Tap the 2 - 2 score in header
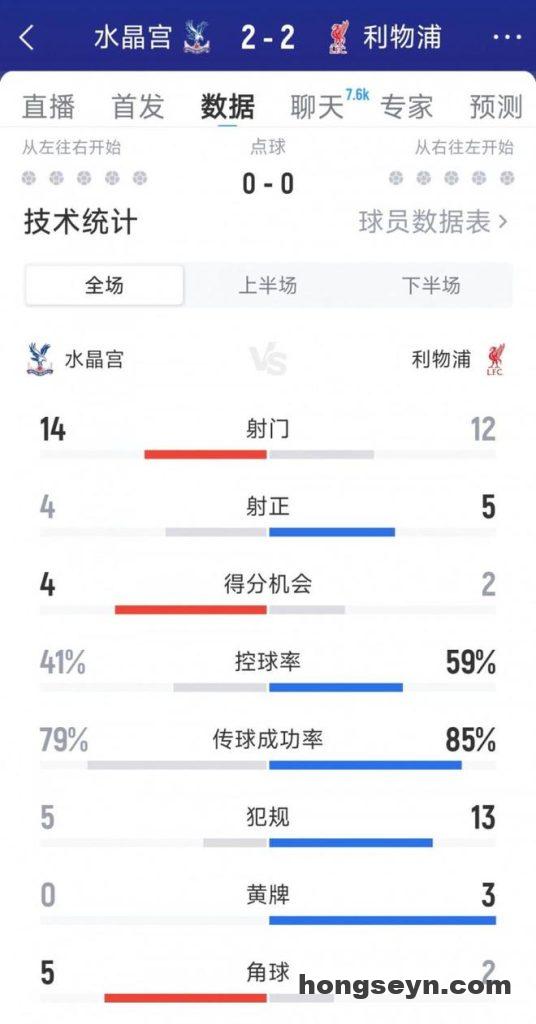The width and height of the screenshot is (536, 1024). pyautogui.click(x=268, y=38)
